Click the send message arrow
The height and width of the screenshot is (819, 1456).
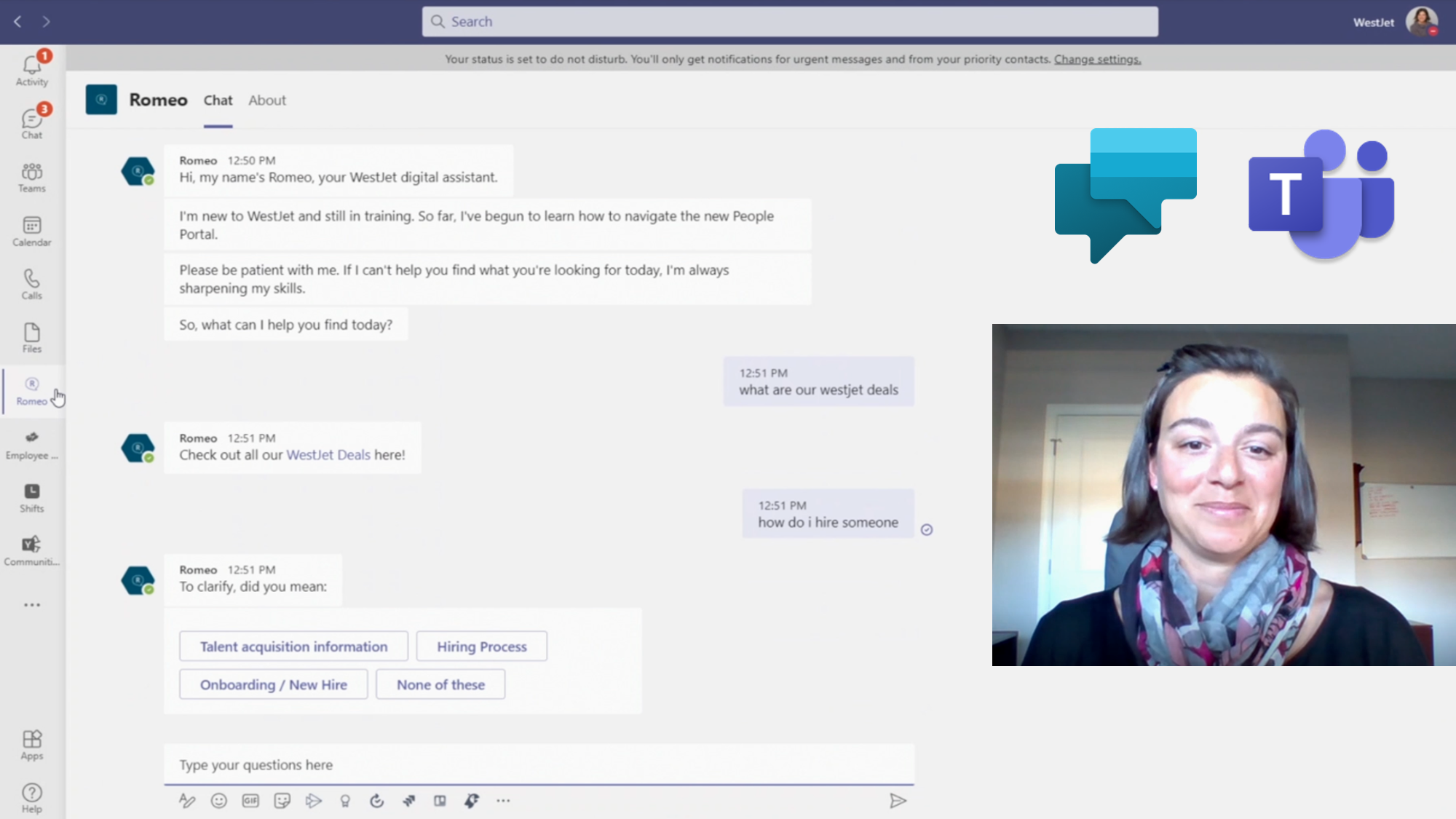(x=898, y=801)
